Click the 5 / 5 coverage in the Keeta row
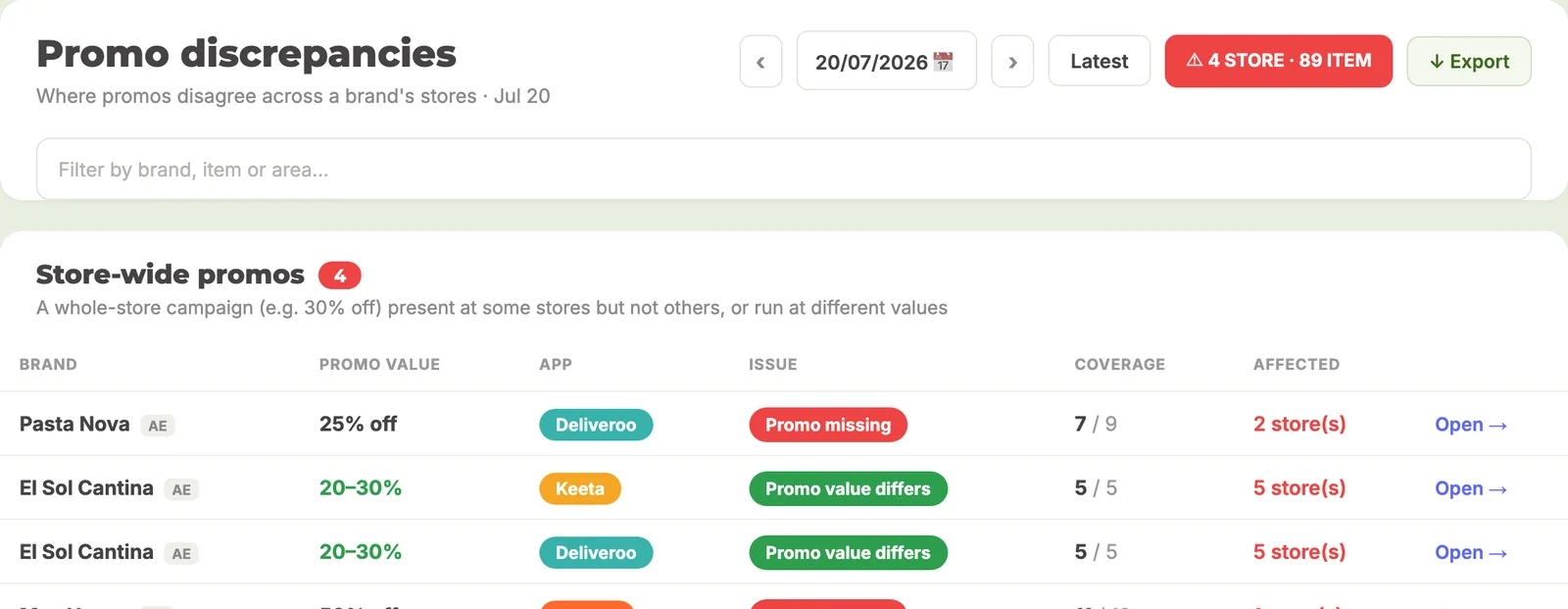The height and width of the screenshot is (609, 1568). pyautogui.click(x=1096, y=487)
